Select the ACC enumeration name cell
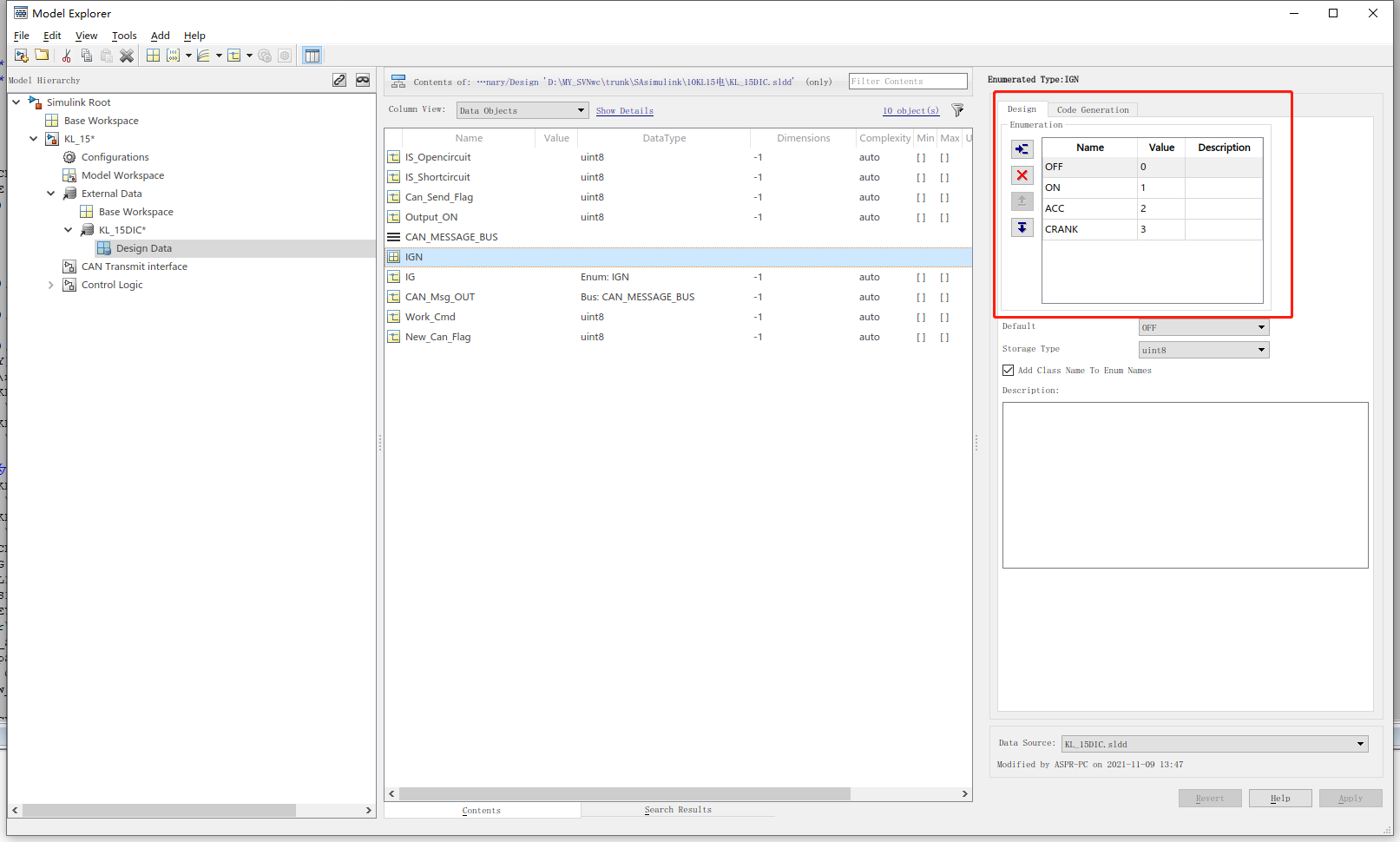Viewport: 1400px width, 842px height. [x=1090, y=208]
